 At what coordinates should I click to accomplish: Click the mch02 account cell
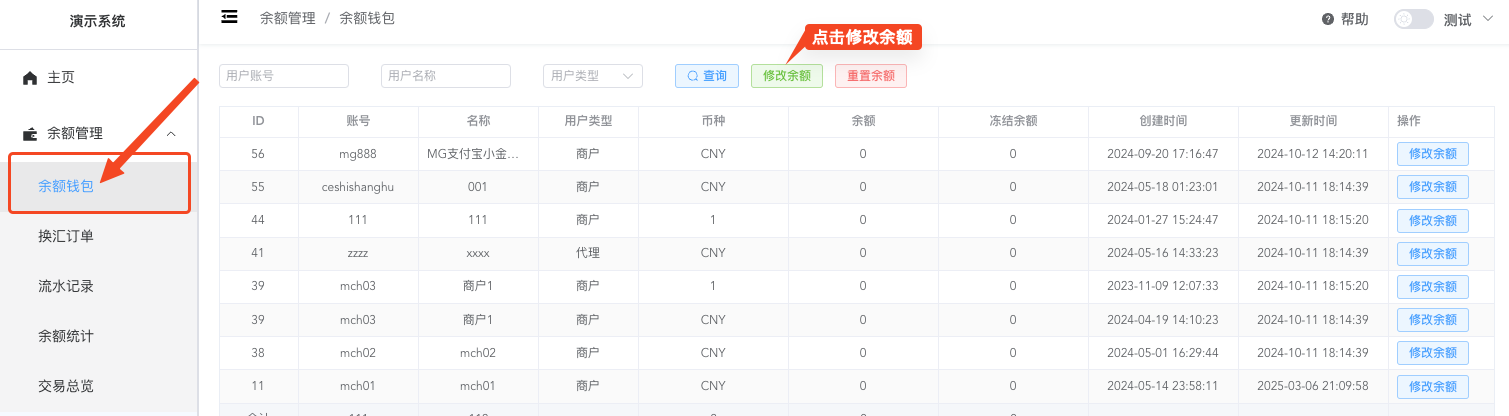click(358, 353)
